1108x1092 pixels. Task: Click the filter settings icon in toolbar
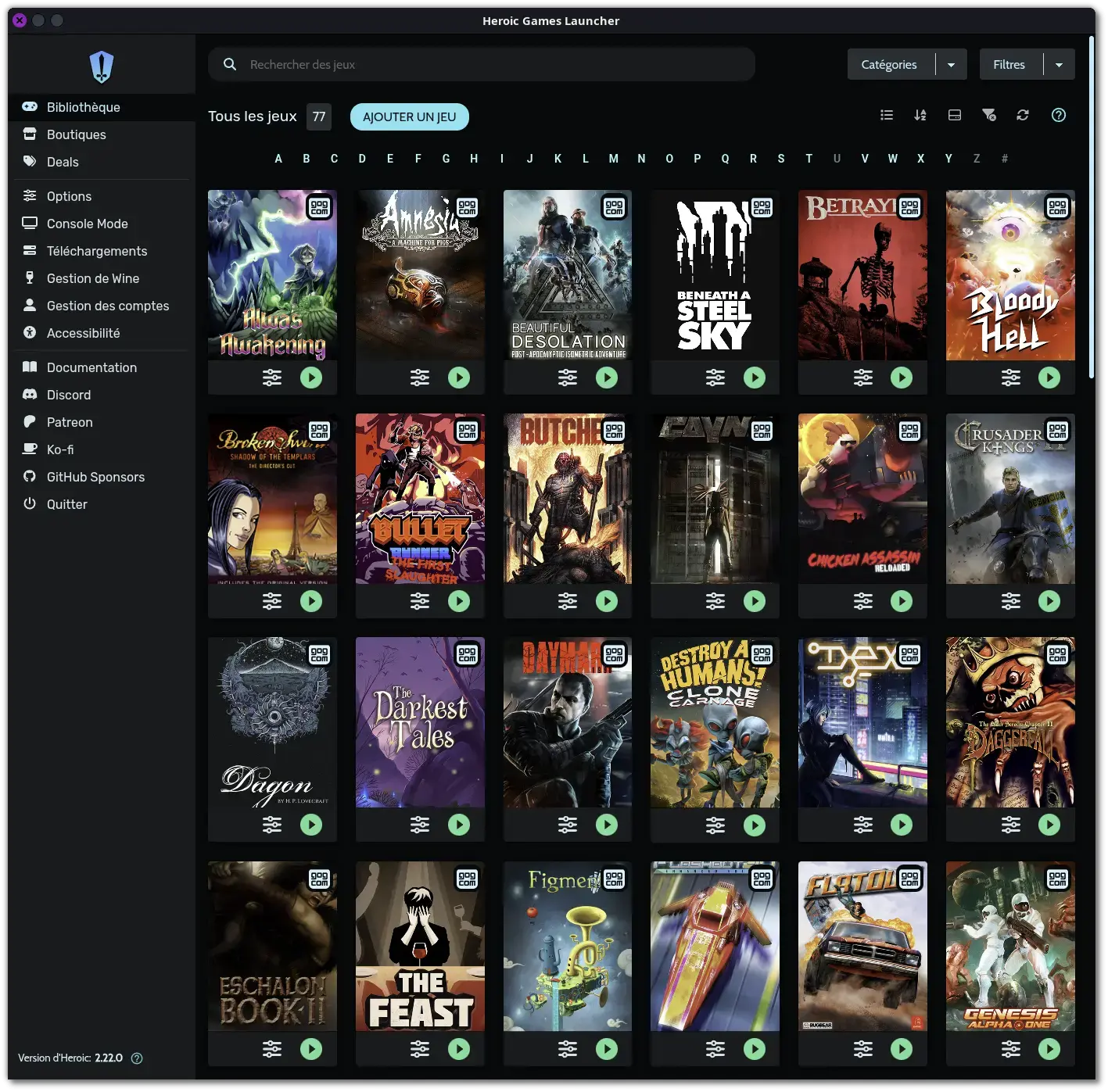point(989,115)
